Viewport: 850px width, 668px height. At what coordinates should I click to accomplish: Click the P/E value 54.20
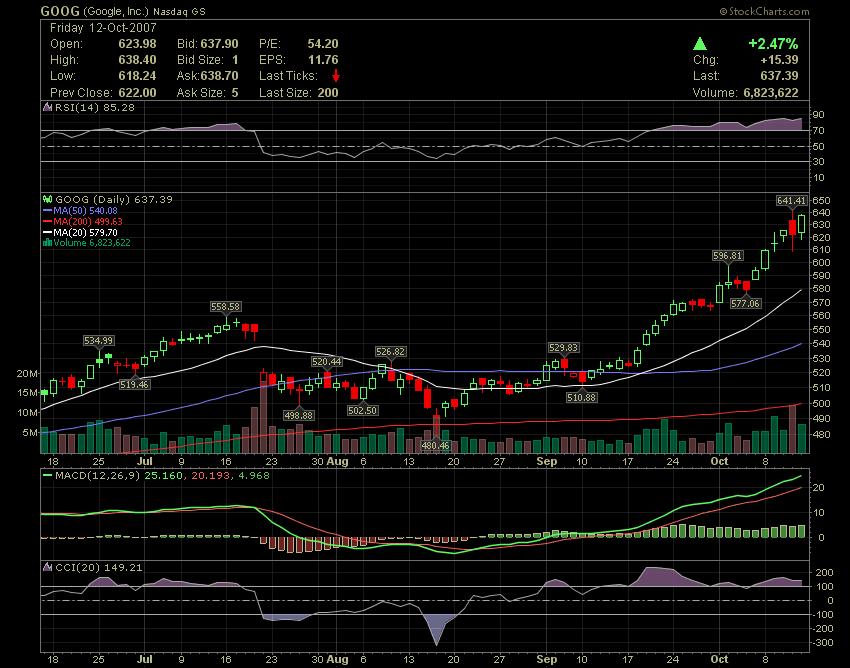[x=323, y=44]
